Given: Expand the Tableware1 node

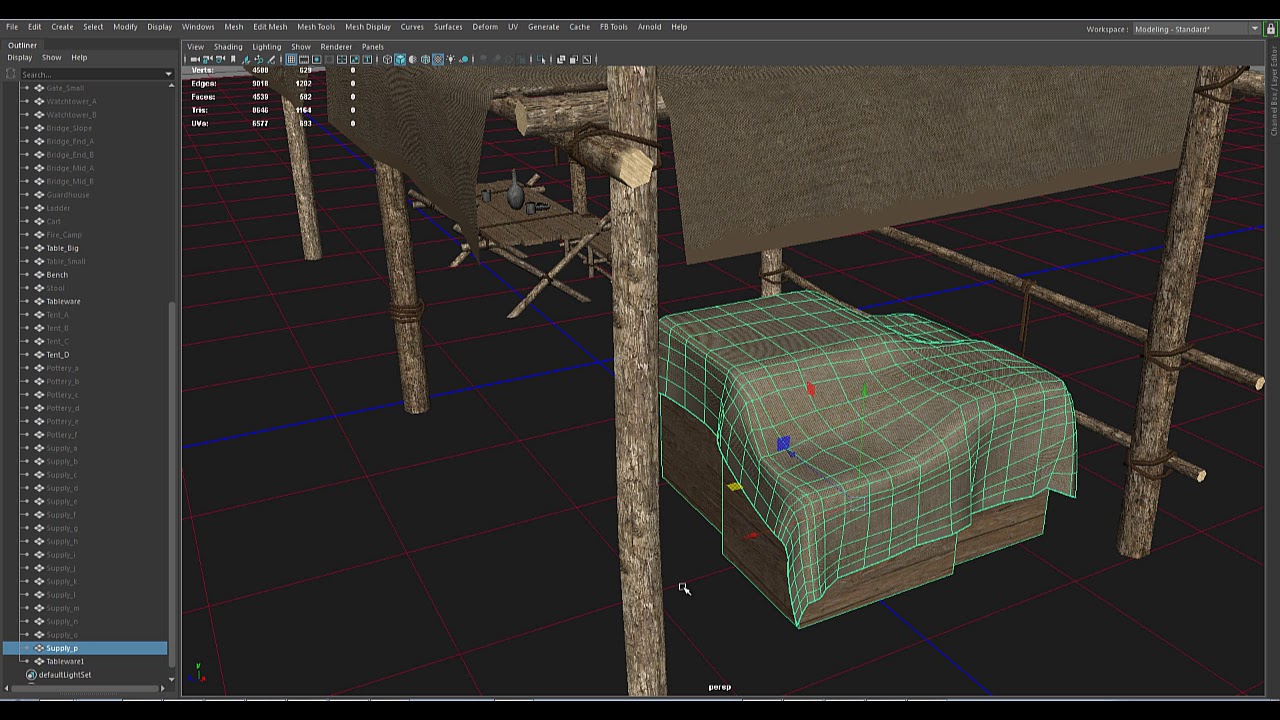Looking at the screenshot, I should click(26, 661).
